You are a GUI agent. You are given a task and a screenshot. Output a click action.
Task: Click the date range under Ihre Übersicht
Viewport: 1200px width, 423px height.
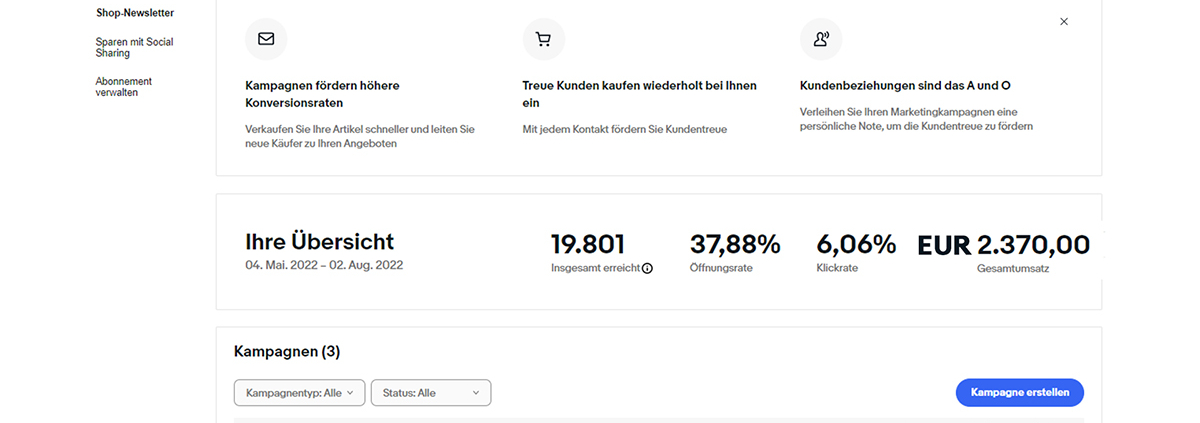click(324, 266)
